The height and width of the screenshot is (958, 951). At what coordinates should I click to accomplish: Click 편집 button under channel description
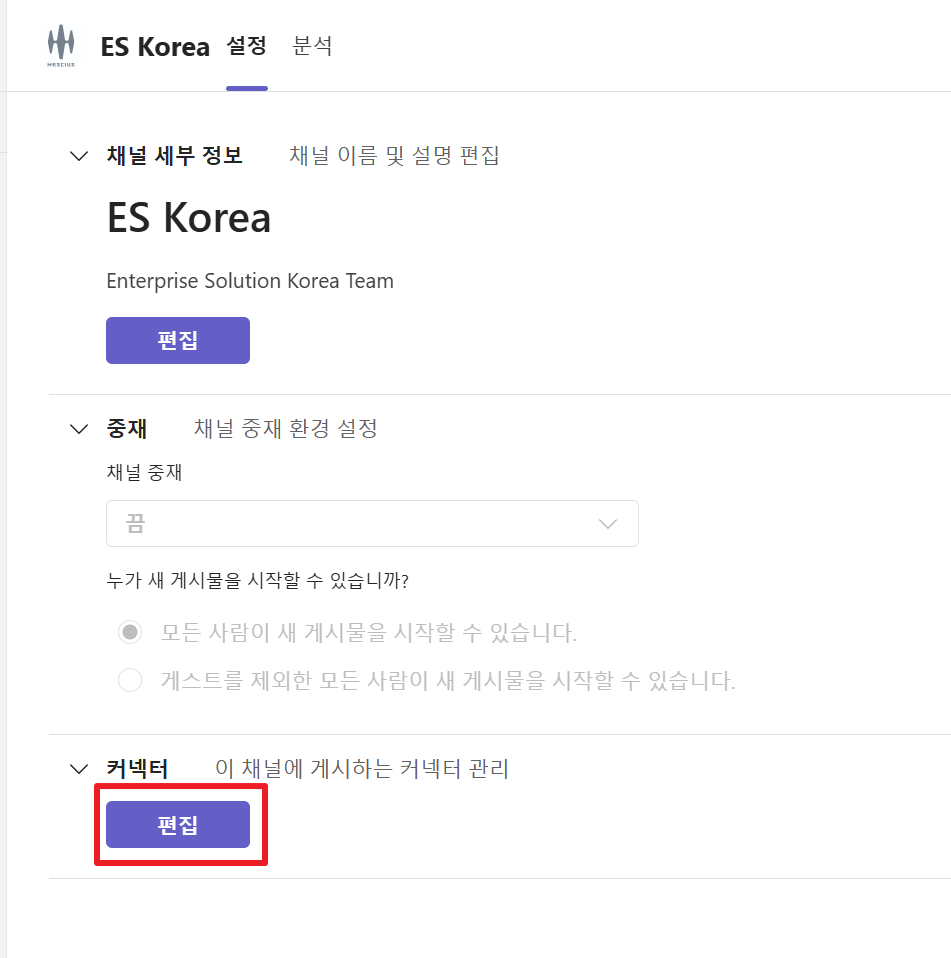pyautogui.click(x=178, y=340)
